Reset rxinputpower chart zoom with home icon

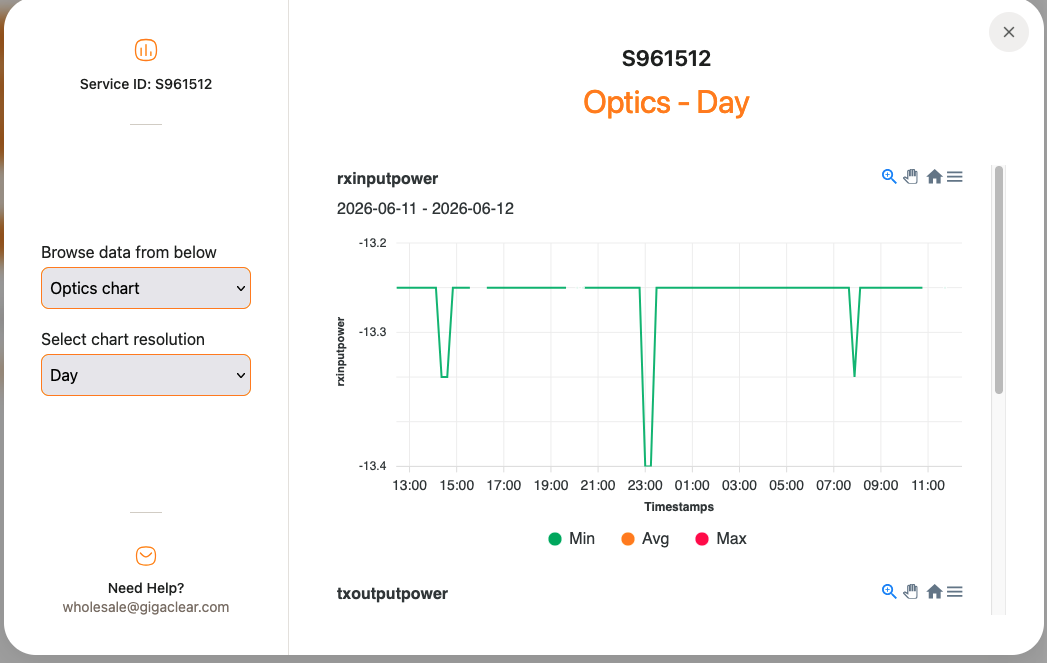[x=934, y=176]
